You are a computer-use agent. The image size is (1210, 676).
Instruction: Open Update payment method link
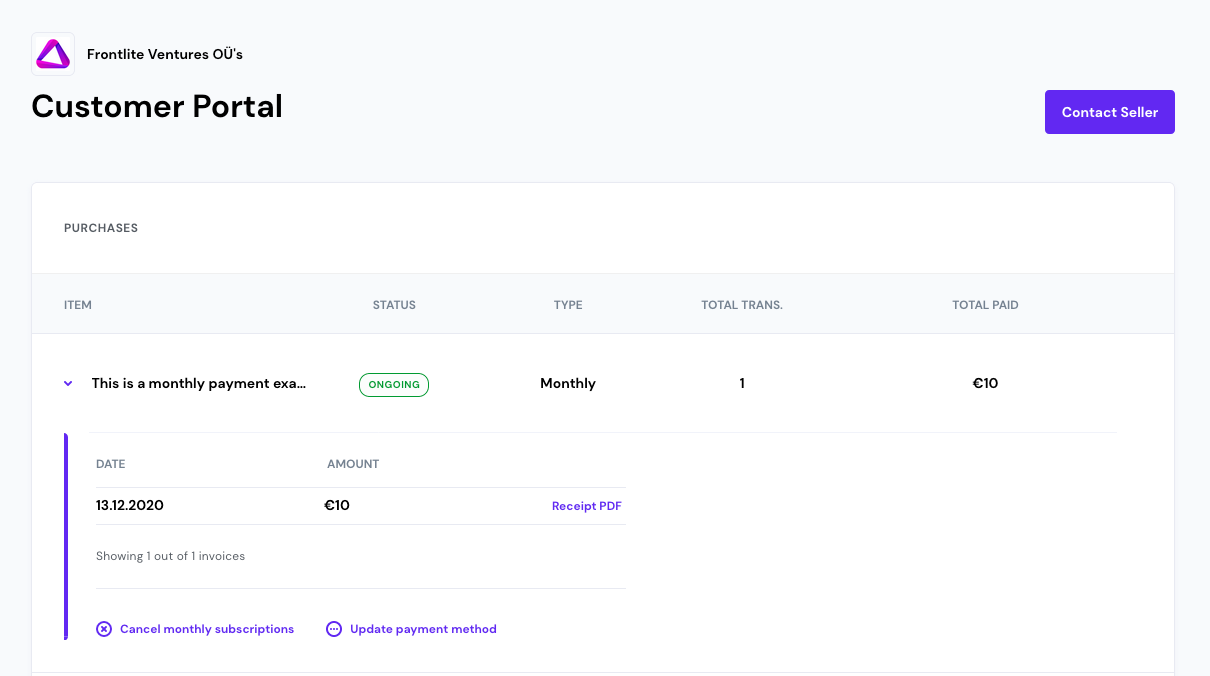423,629
